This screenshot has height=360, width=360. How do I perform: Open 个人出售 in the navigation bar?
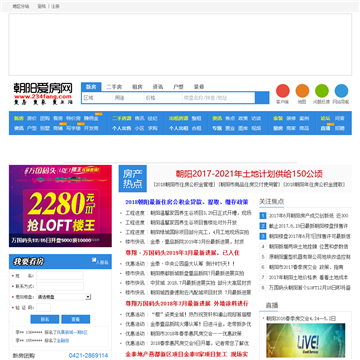[122, 128]
